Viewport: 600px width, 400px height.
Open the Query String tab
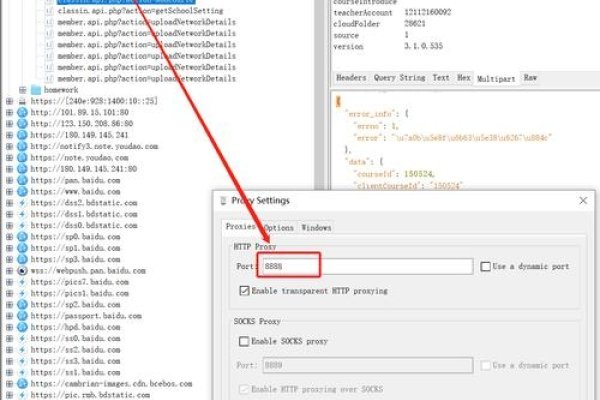(397, 77)
